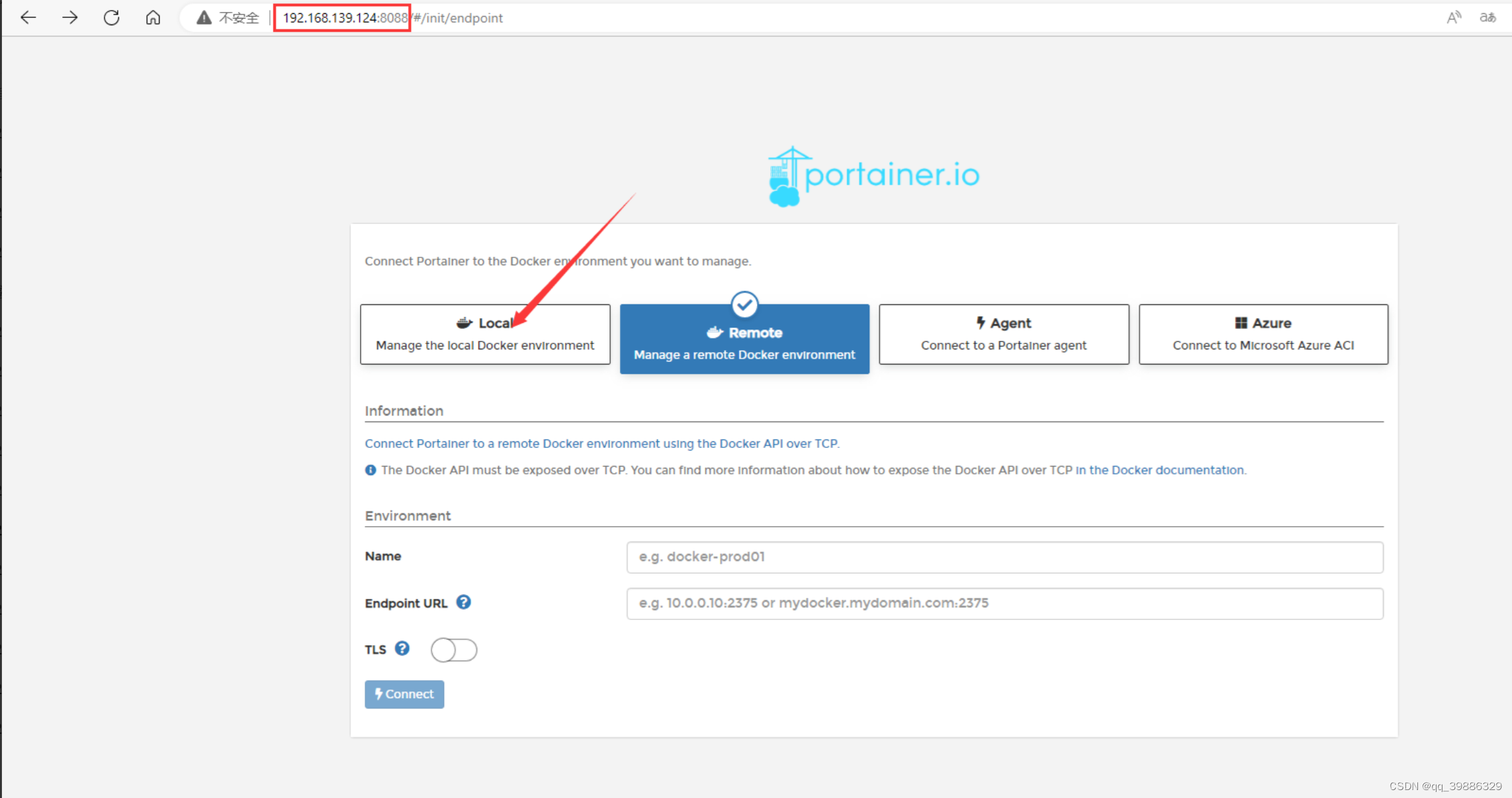
Task: Click the portainer.io logo
Action: pyautogui.click(x=873, y=176)
